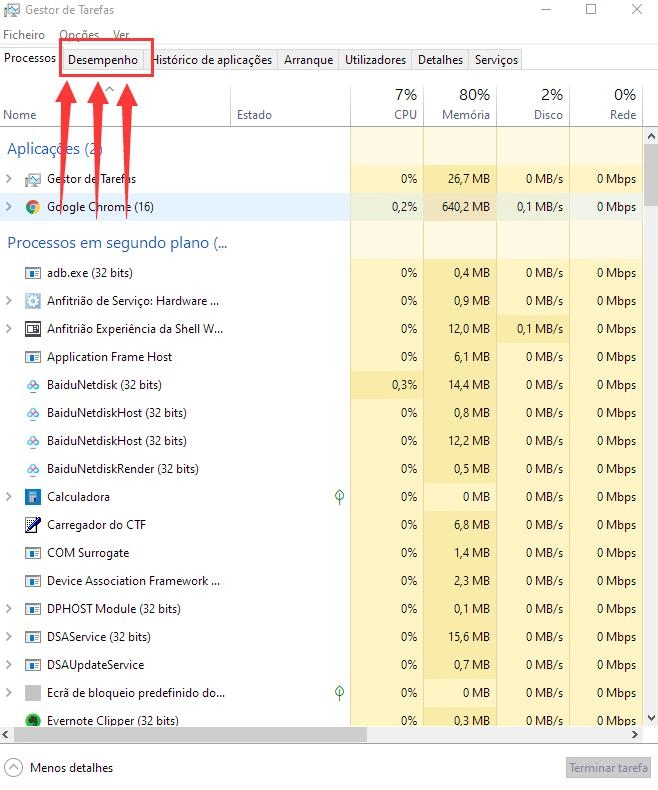The image size is (658, 790).
Task: Open the Utilizadores tab
Action: (375, 60)
